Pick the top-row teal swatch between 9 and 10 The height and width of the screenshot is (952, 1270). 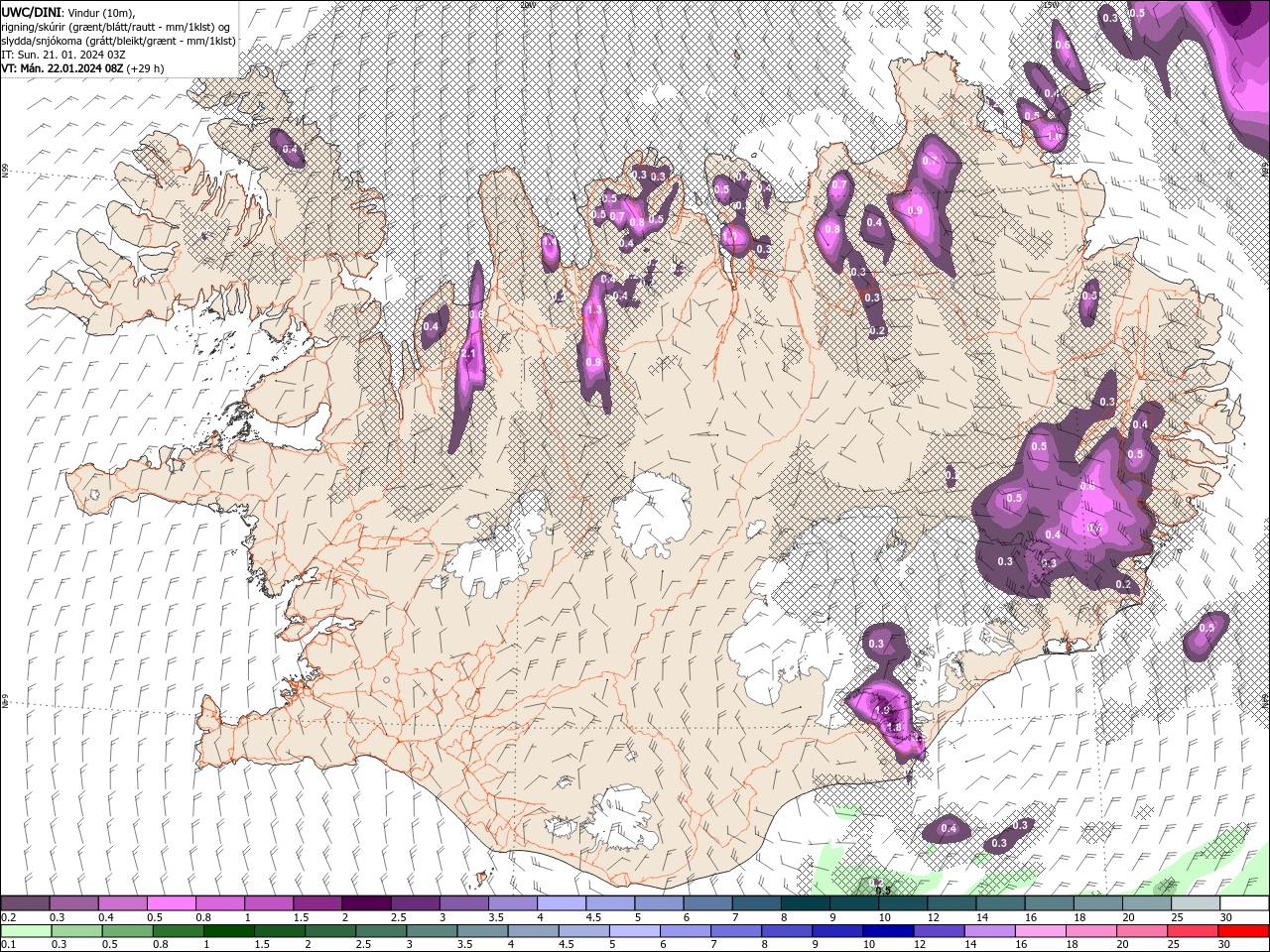[854, 903]
